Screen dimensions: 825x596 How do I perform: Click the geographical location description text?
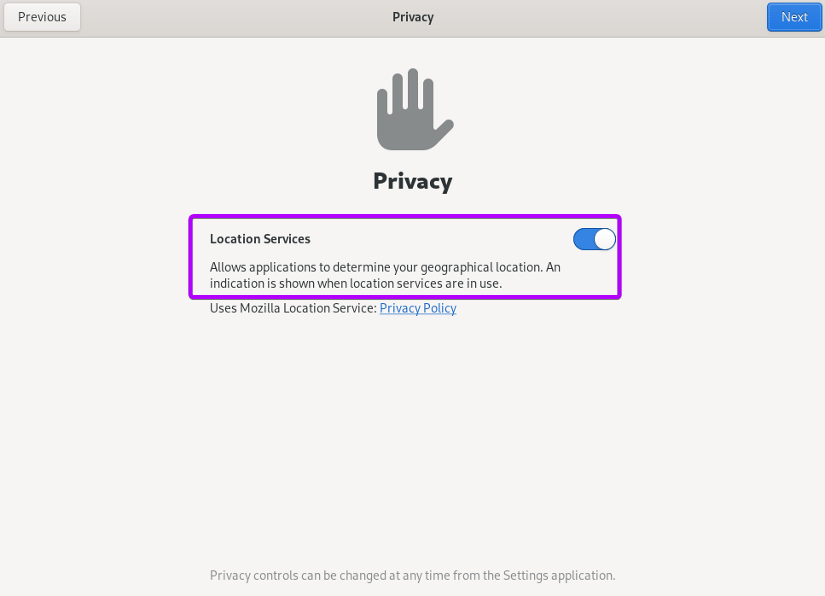coord(385,275)
